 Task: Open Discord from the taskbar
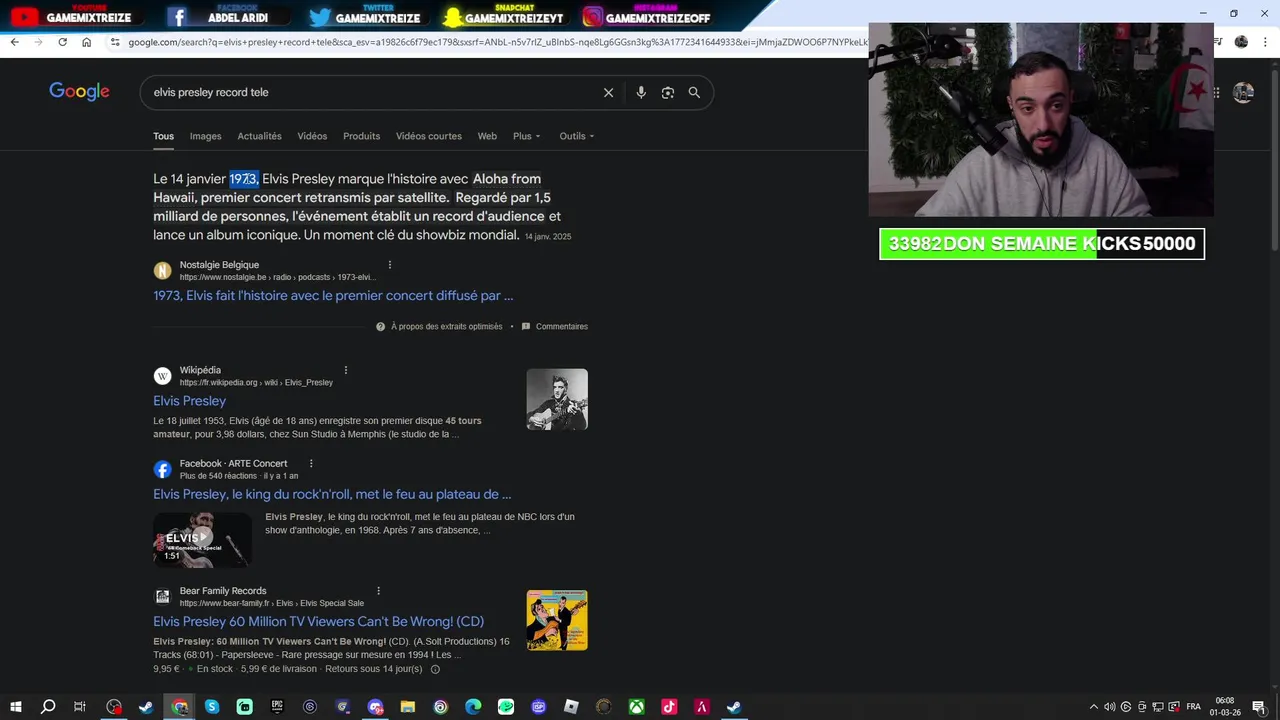[375, 707]
